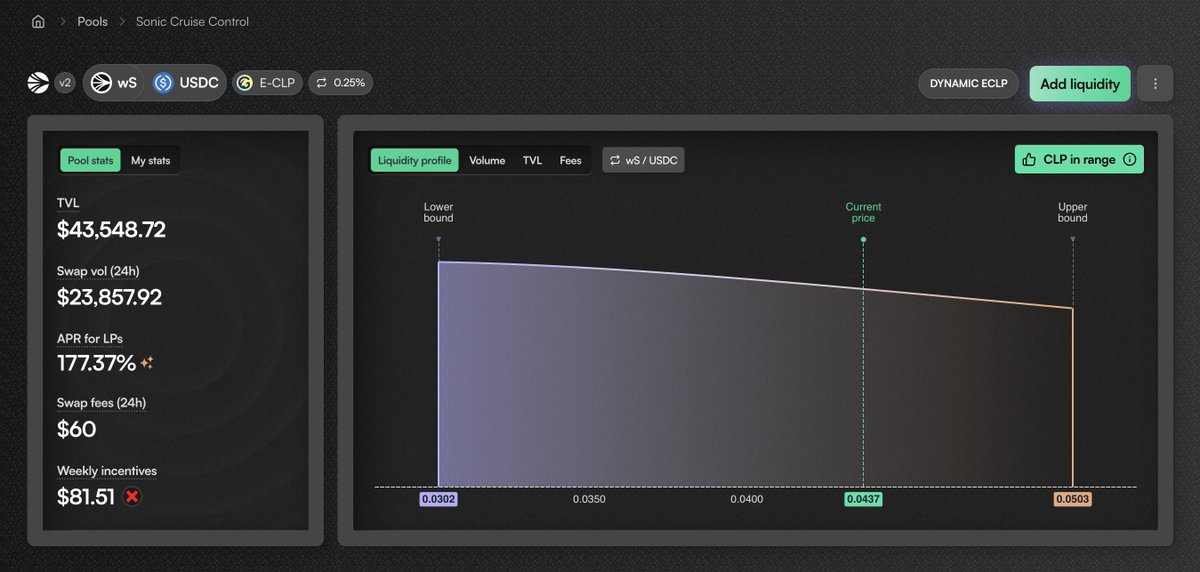Click the Upper bound chart marker

[x=1073, y=213]
